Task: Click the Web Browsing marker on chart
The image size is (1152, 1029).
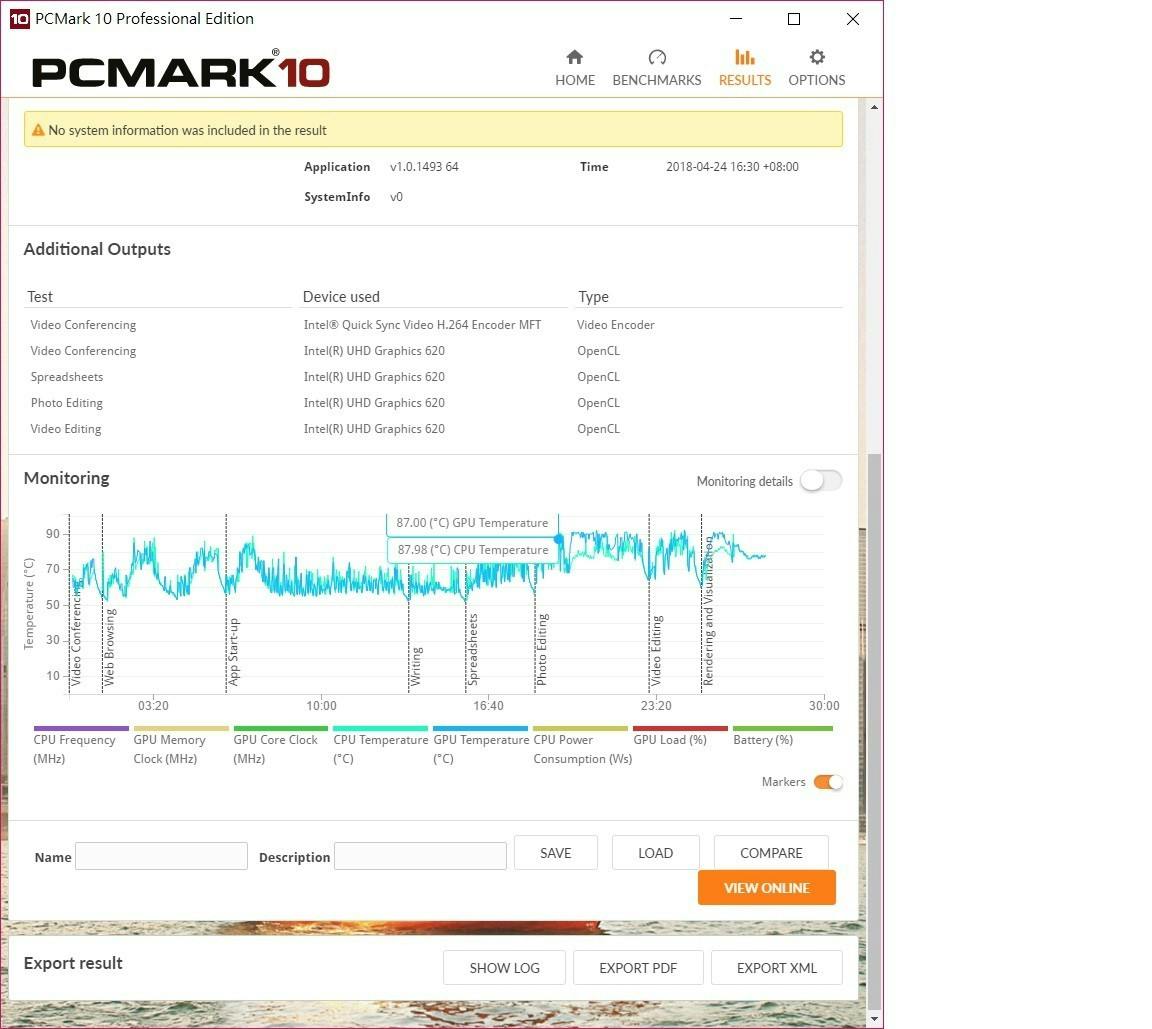Action: click(109, 648)
